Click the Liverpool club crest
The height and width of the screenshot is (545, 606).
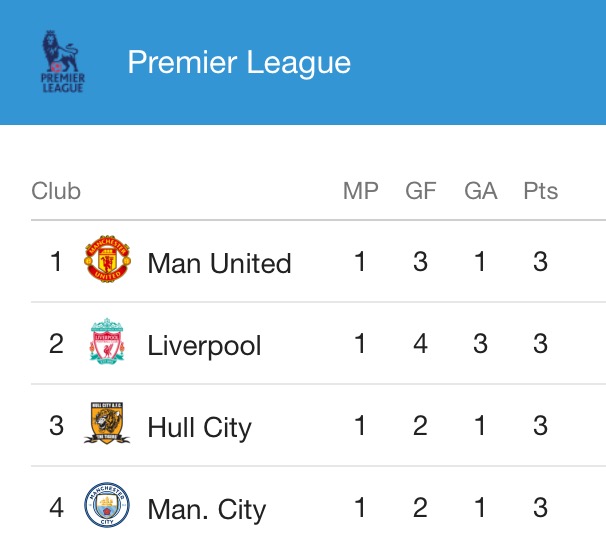point(107,341)
